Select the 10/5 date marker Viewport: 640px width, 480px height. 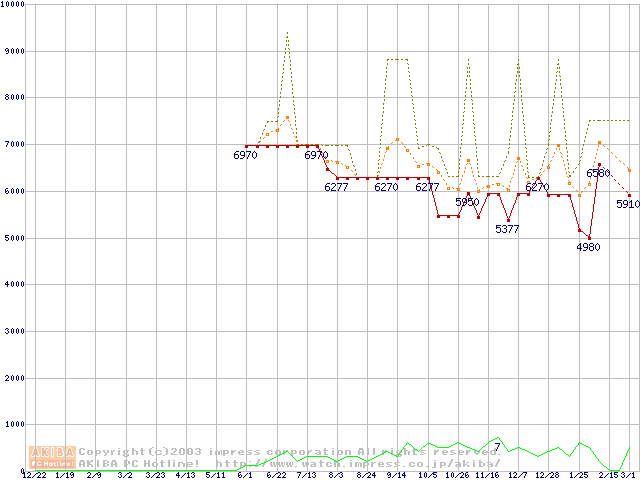tap(427, 475)
